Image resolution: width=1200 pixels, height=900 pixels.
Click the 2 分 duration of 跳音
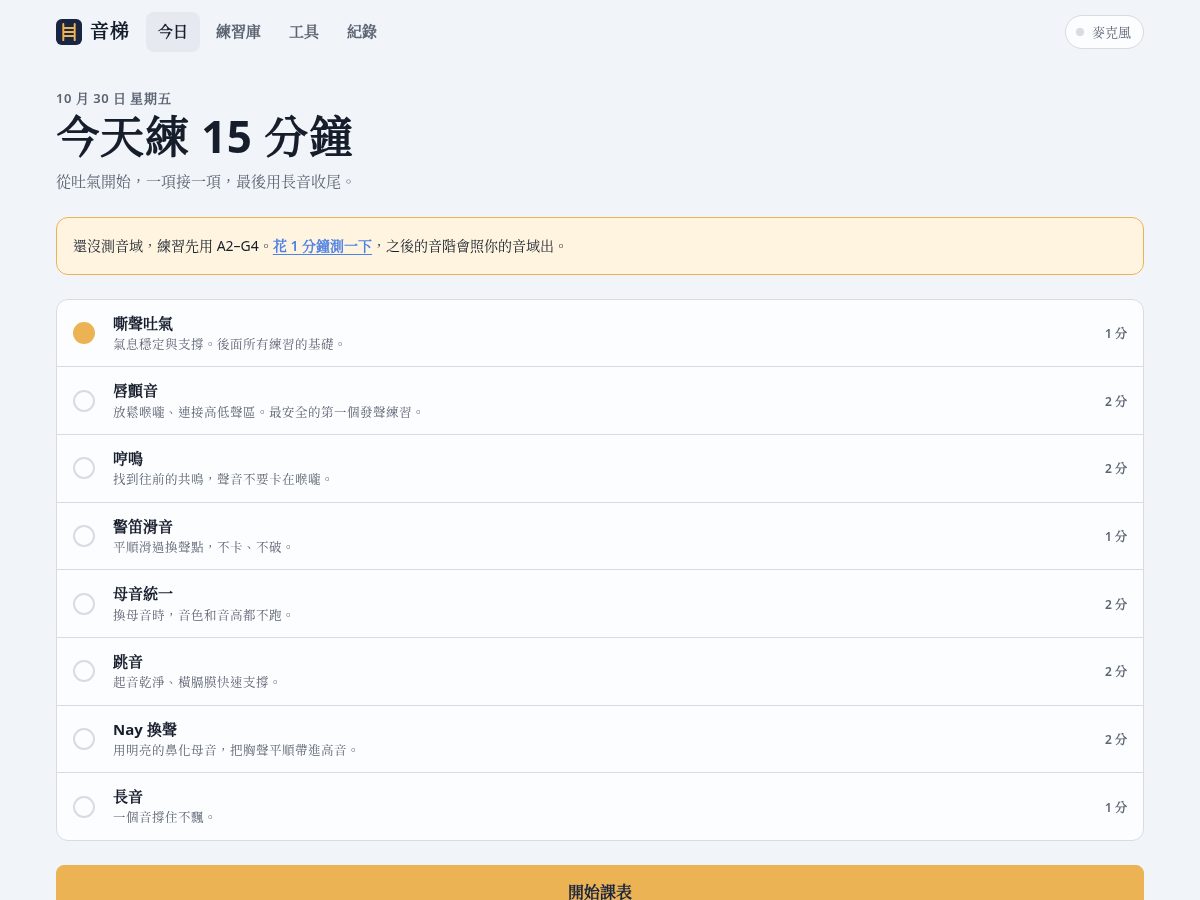click(x=1116, y=671)
